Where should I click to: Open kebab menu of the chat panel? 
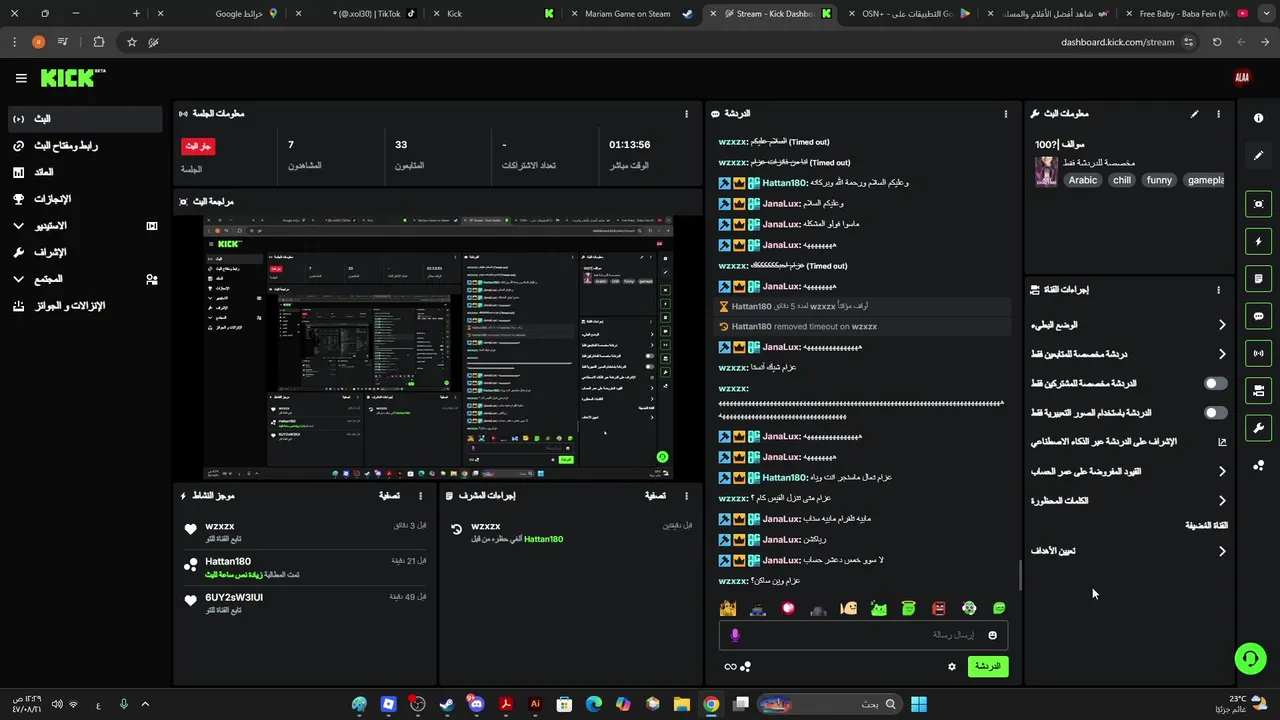(1006, 114)
